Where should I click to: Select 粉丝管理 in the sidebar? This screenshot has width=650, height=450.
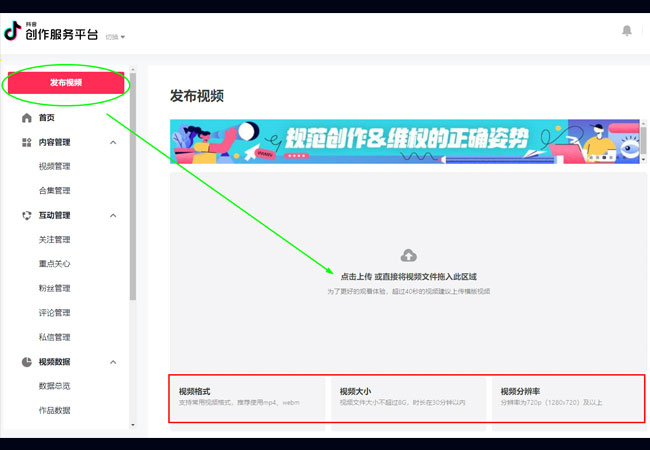(x=54, y=288)
